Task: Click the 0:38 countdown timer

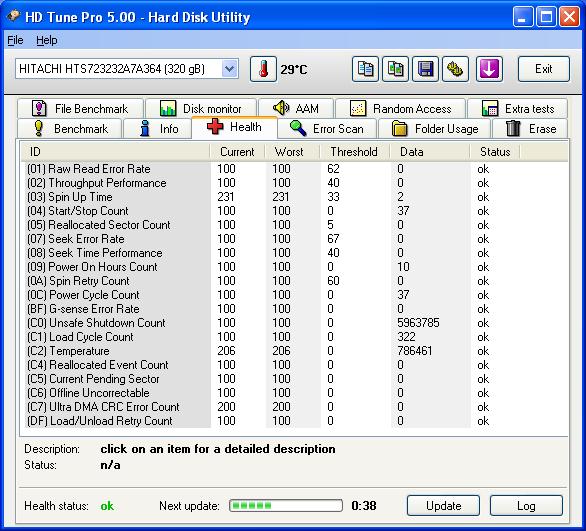Action: point(364,506)
